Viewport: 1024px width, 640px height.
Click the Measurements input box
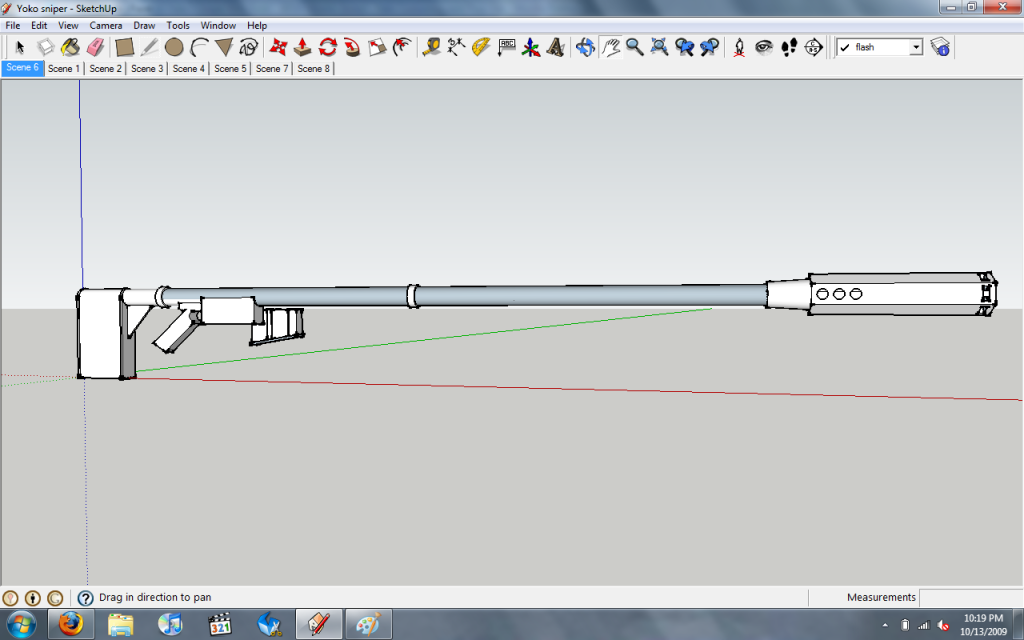[x=970, y=598]
